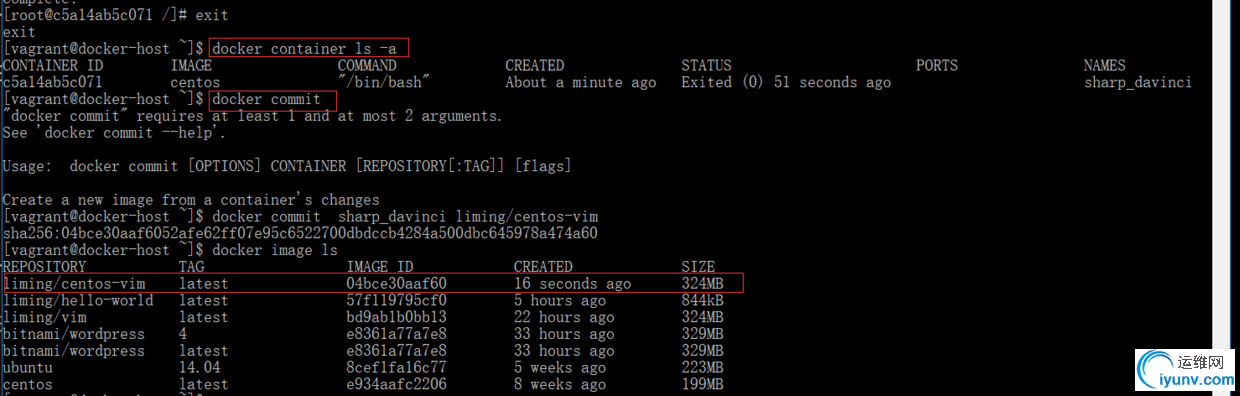Click liming/hello-world repository row
This screenshot has height=396, width=1240.
[78, 301]
